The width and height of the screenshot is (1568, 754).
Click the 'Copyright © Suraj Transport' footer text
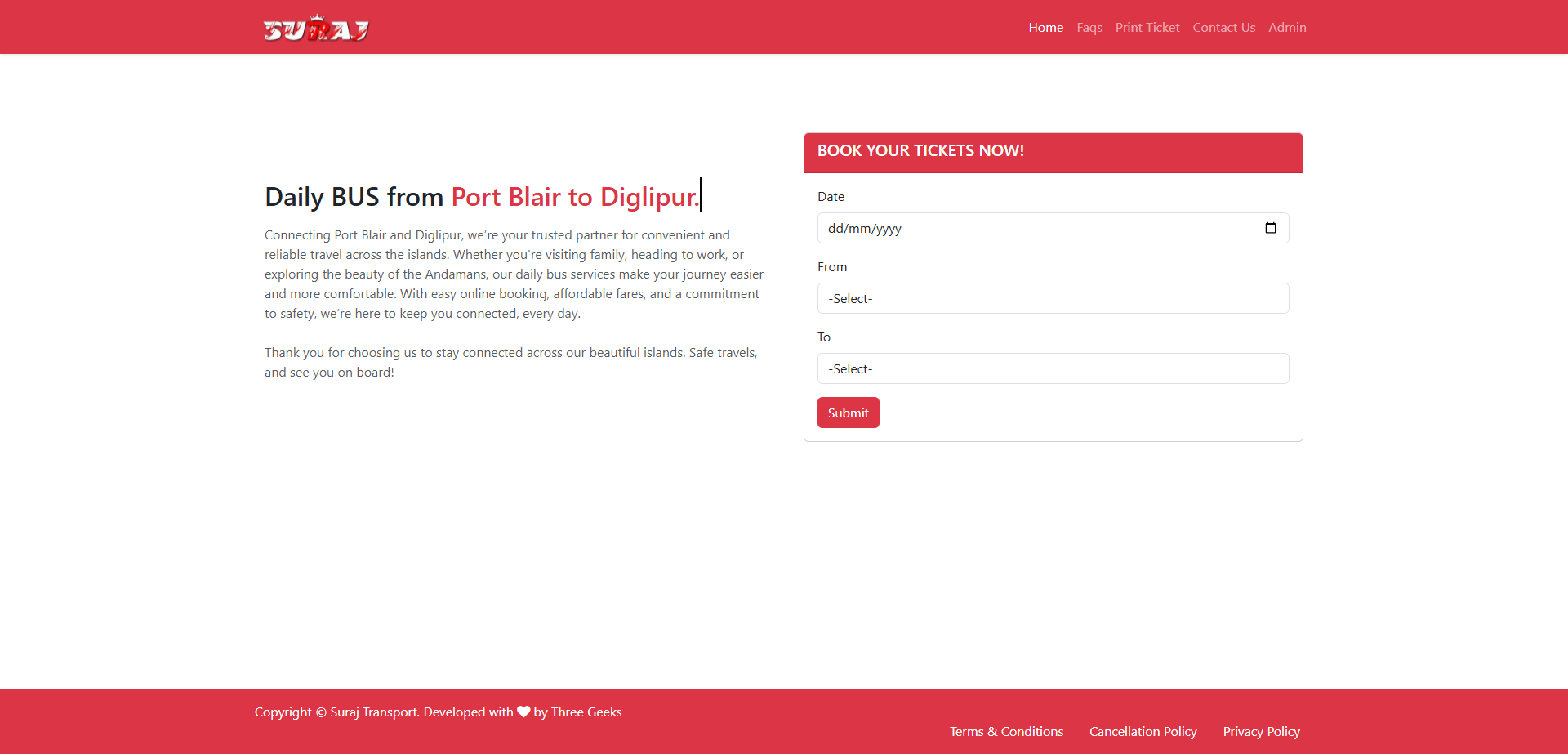coord(336,712)
